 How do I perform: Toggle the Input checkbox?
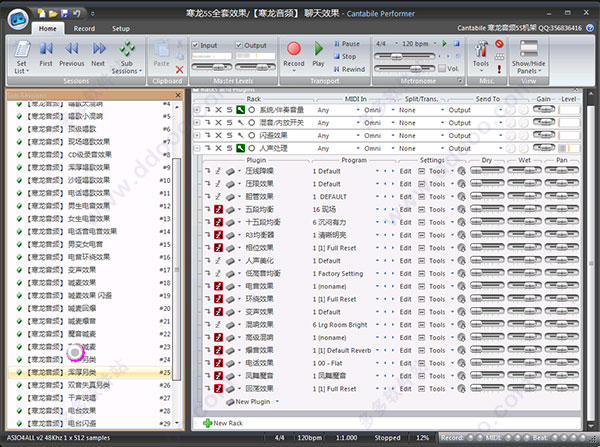pos(195,45)
